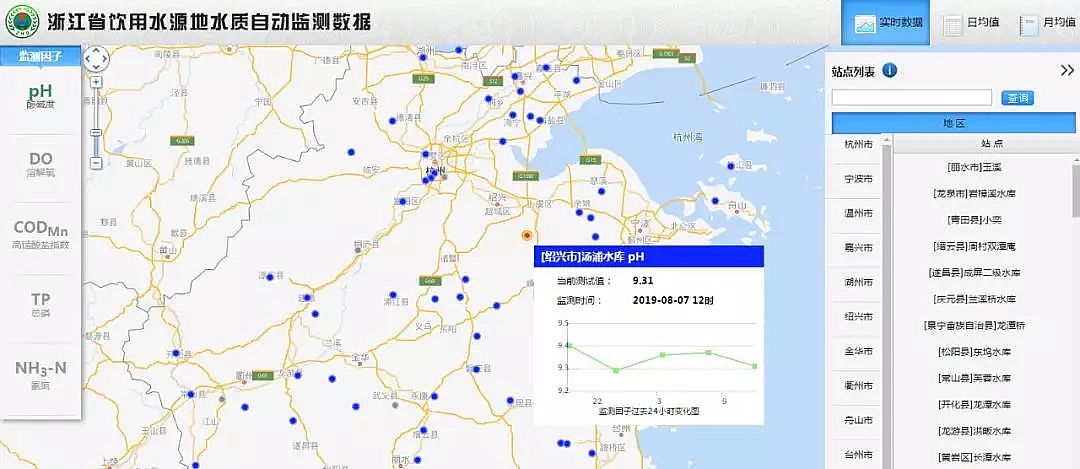
Task: Choose the NH3-N 氨氮 monitoring factor
Action: coord(40,374)
